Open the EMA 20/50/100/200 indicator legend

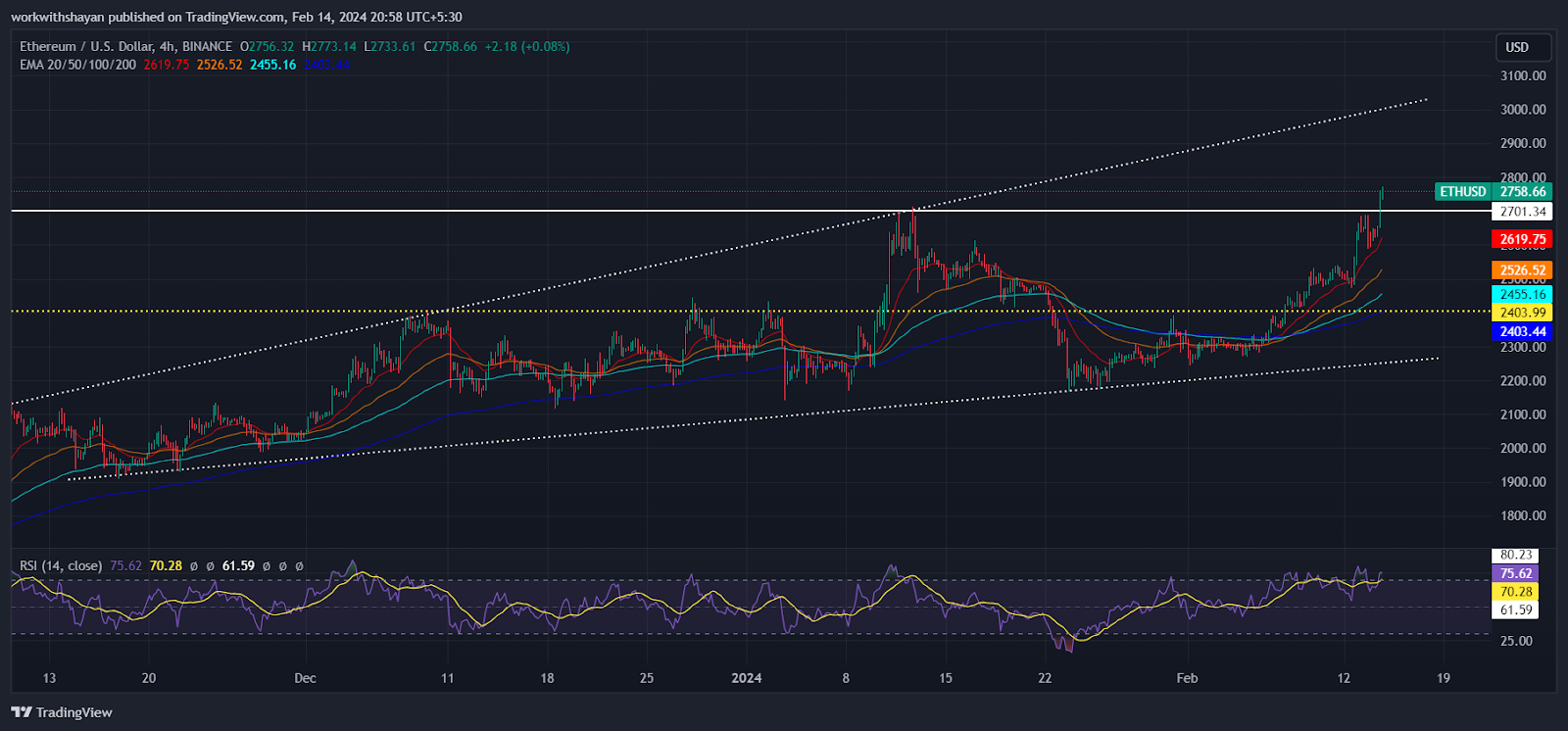(x=78, y=65)
